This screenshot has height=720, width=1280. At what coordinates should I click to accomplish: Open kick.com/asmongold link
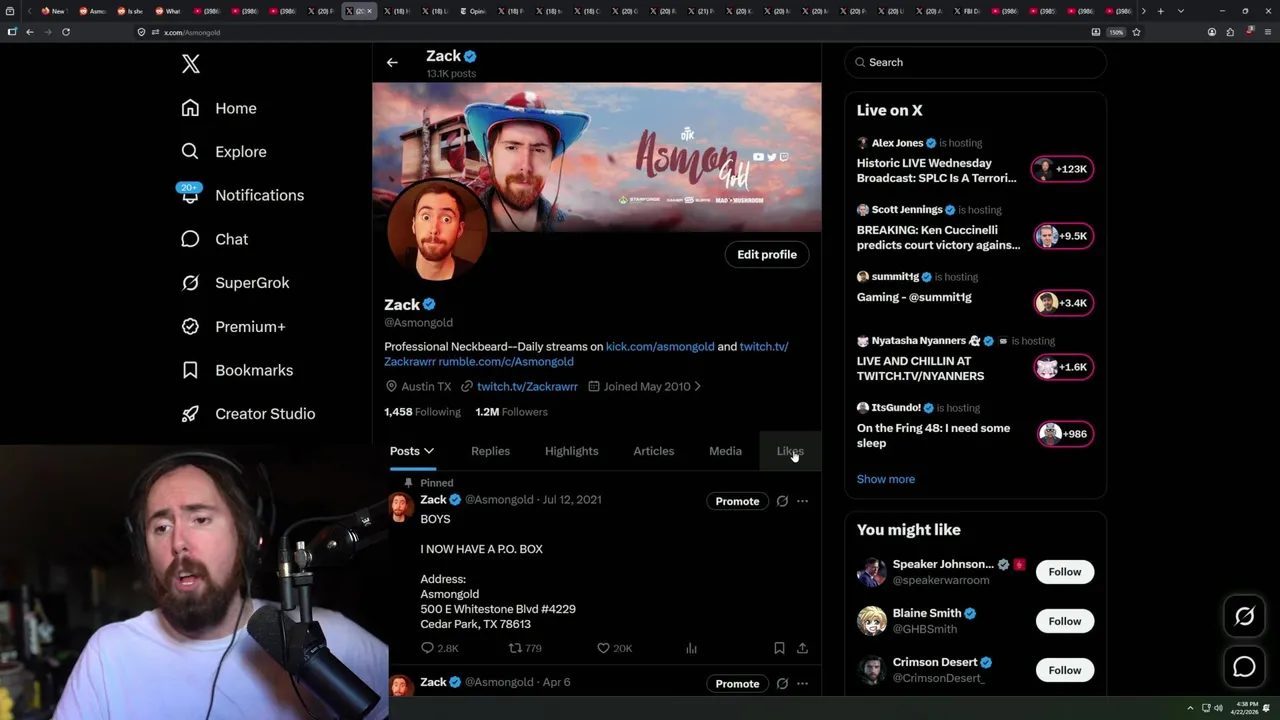pyautogui.click(x=660, y=347)
